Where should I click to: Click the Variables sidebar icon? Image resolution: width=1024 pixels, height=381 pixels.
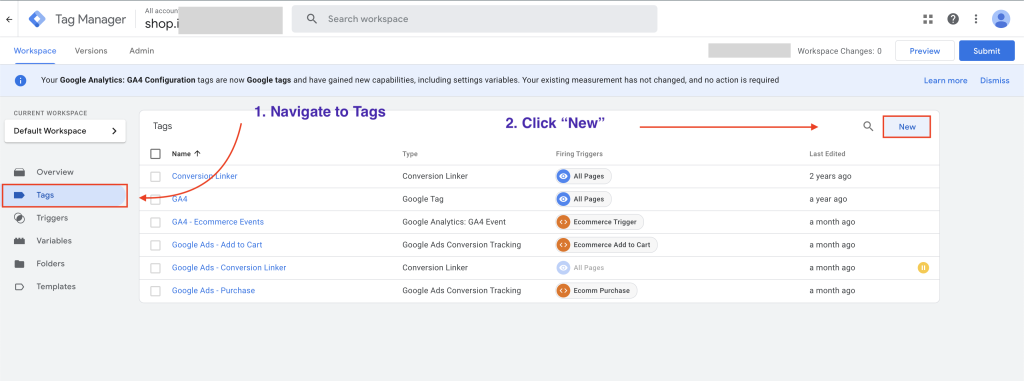click(20, 240)
